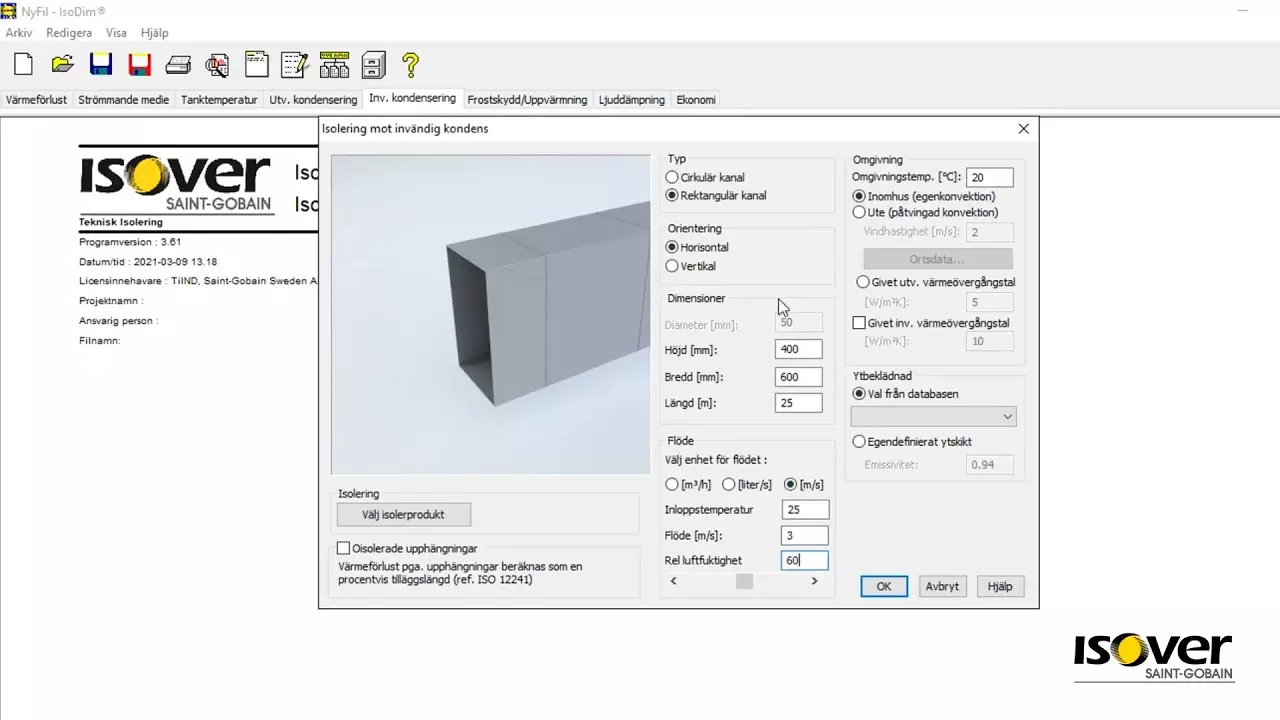Create a new file with the blank page icon
Image resolution: width=1280 pixels, height=720 pixels.
[x=23, y=65]
